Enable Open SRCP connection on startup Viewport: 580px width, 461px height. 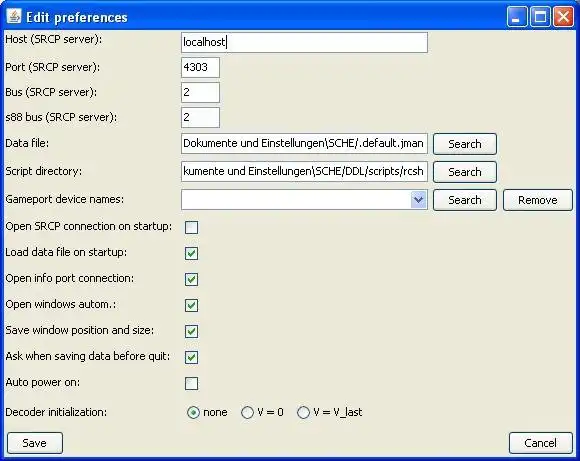coord(191,227)
